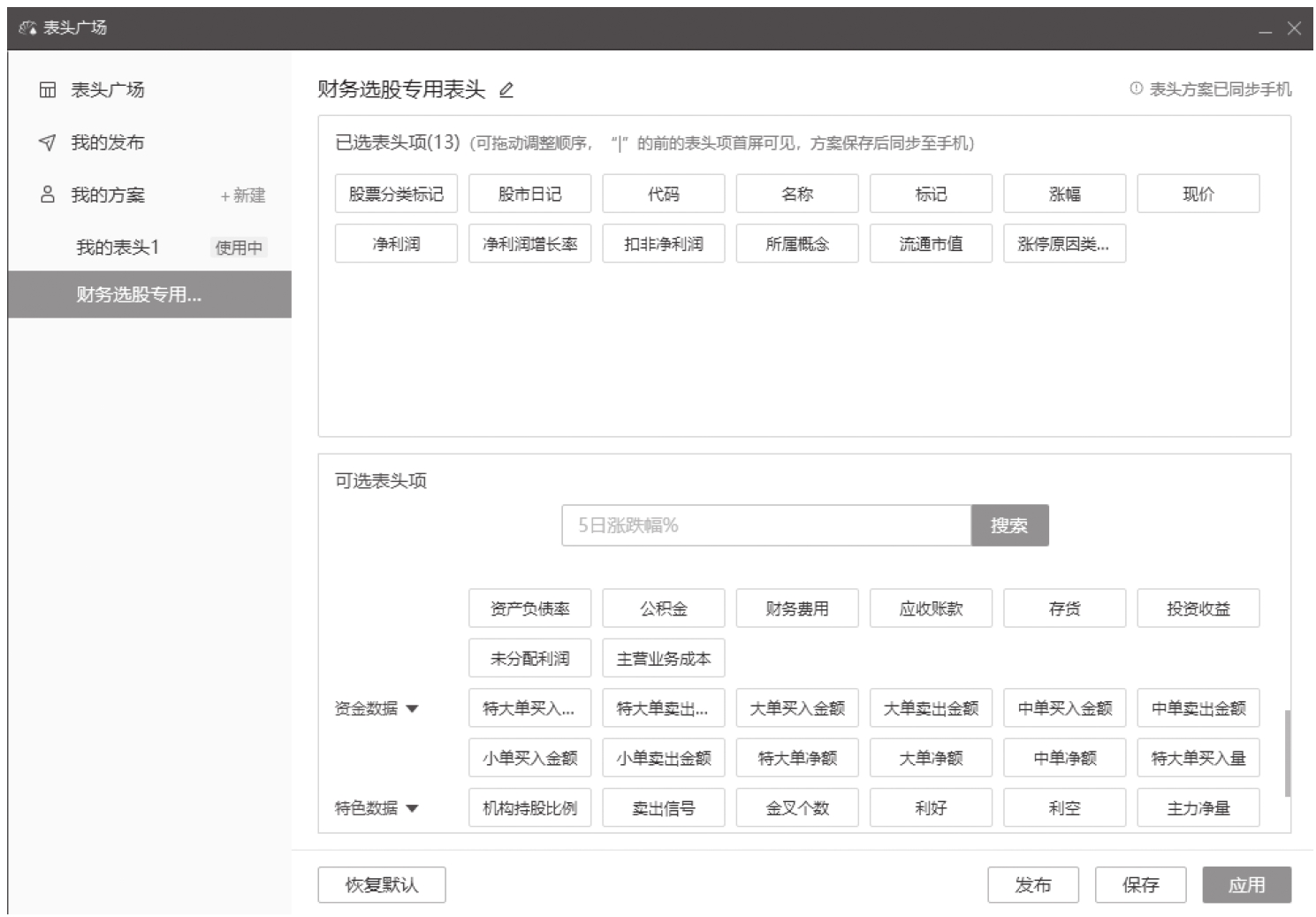This screenshot has height=917, width=1316.
Task: Focus the 5日涨跌幅% search field
Action: pos(766,525)
